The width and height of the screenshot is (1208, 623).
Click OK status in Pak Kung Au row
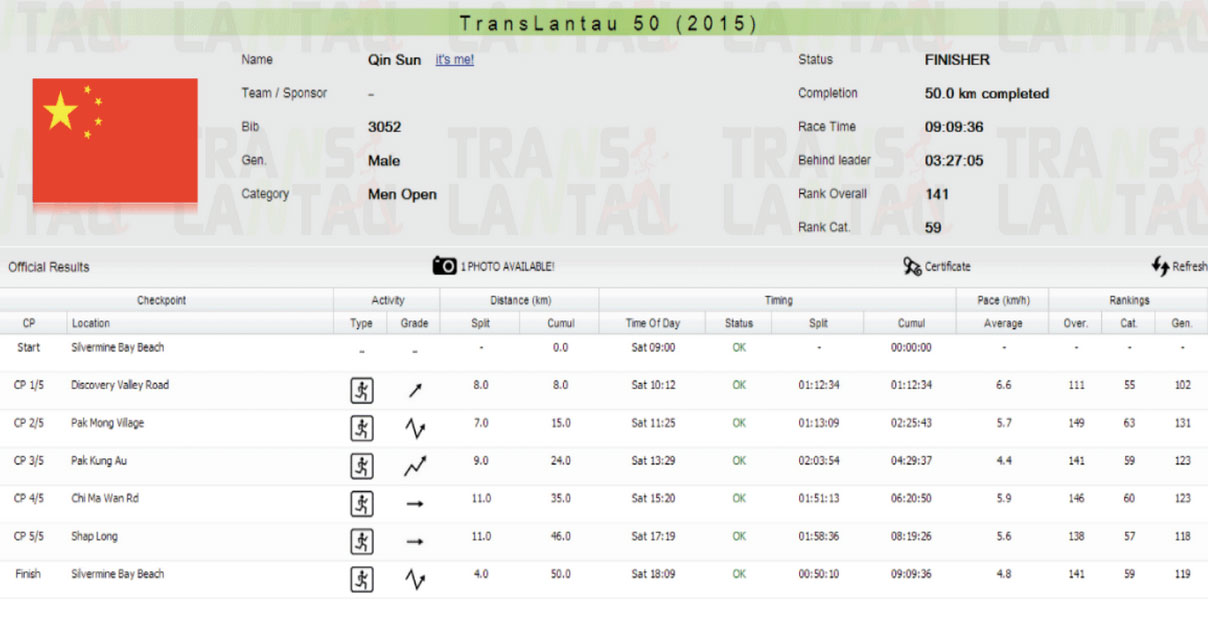(739, 461)
